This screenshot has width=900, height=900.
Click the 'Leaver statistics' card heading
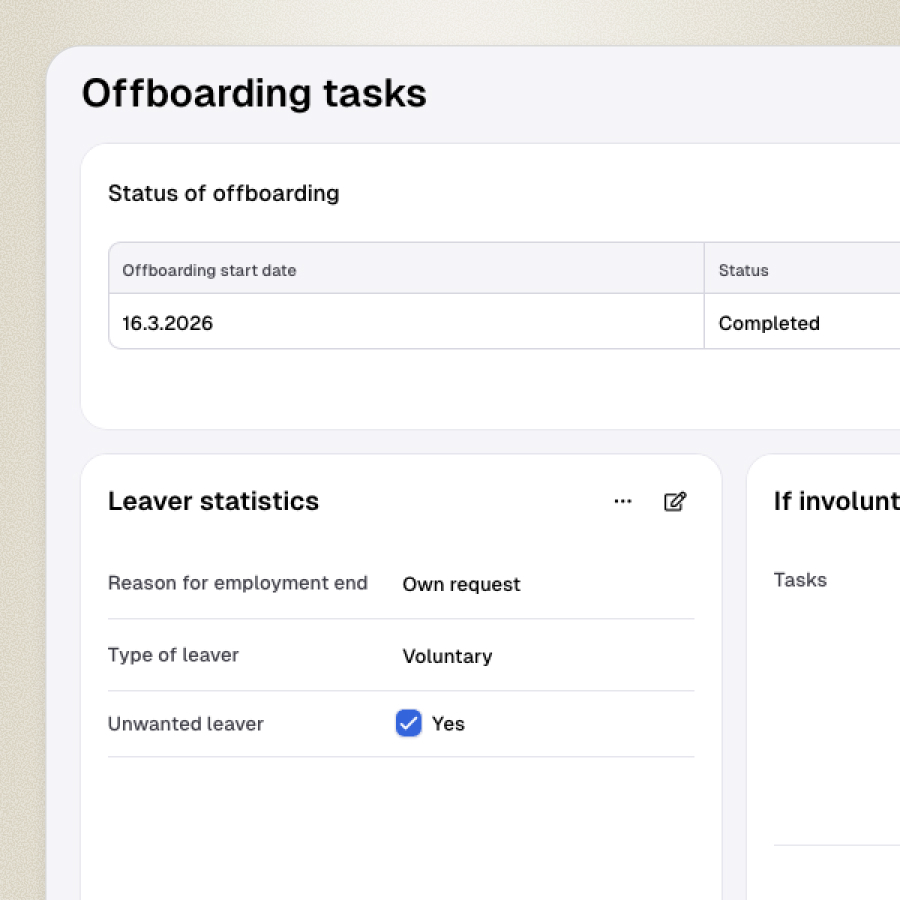coord(213,501)
